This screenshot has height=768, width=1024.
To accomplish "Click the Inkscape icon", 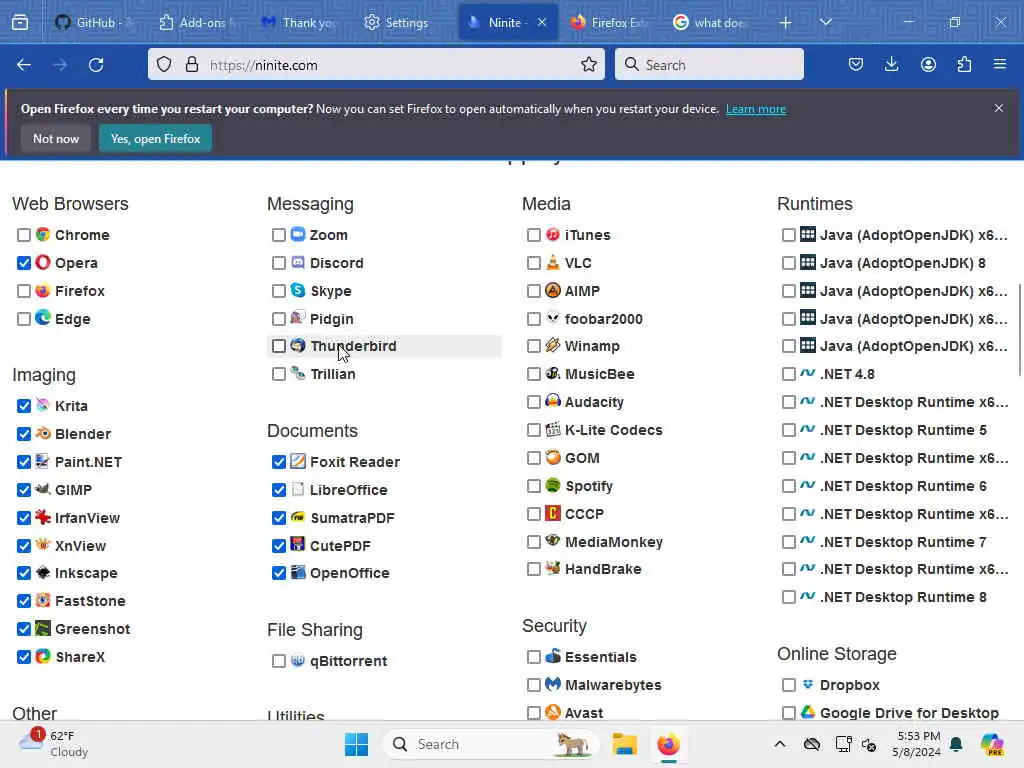I will click(43, 573).
